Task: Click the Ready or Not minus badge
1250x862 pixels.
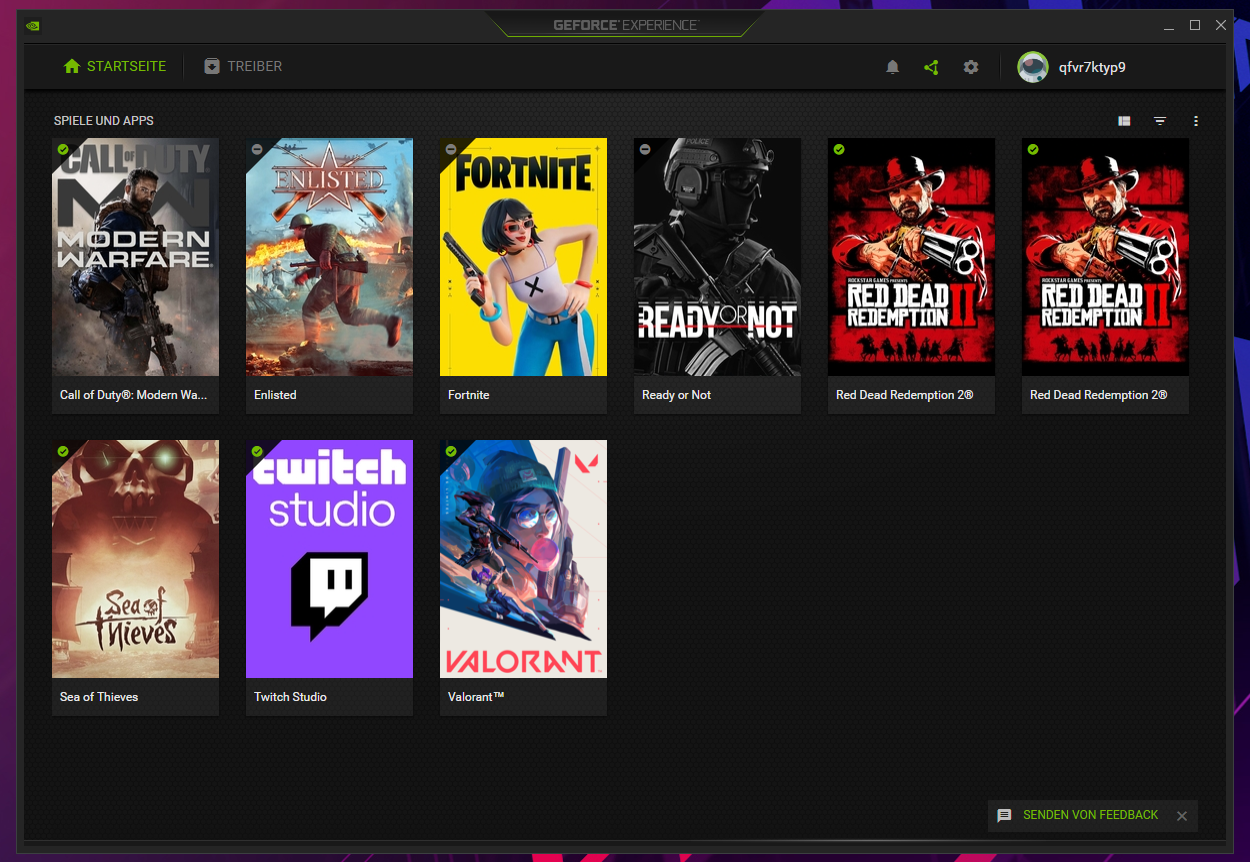Action: coord(645,149)
